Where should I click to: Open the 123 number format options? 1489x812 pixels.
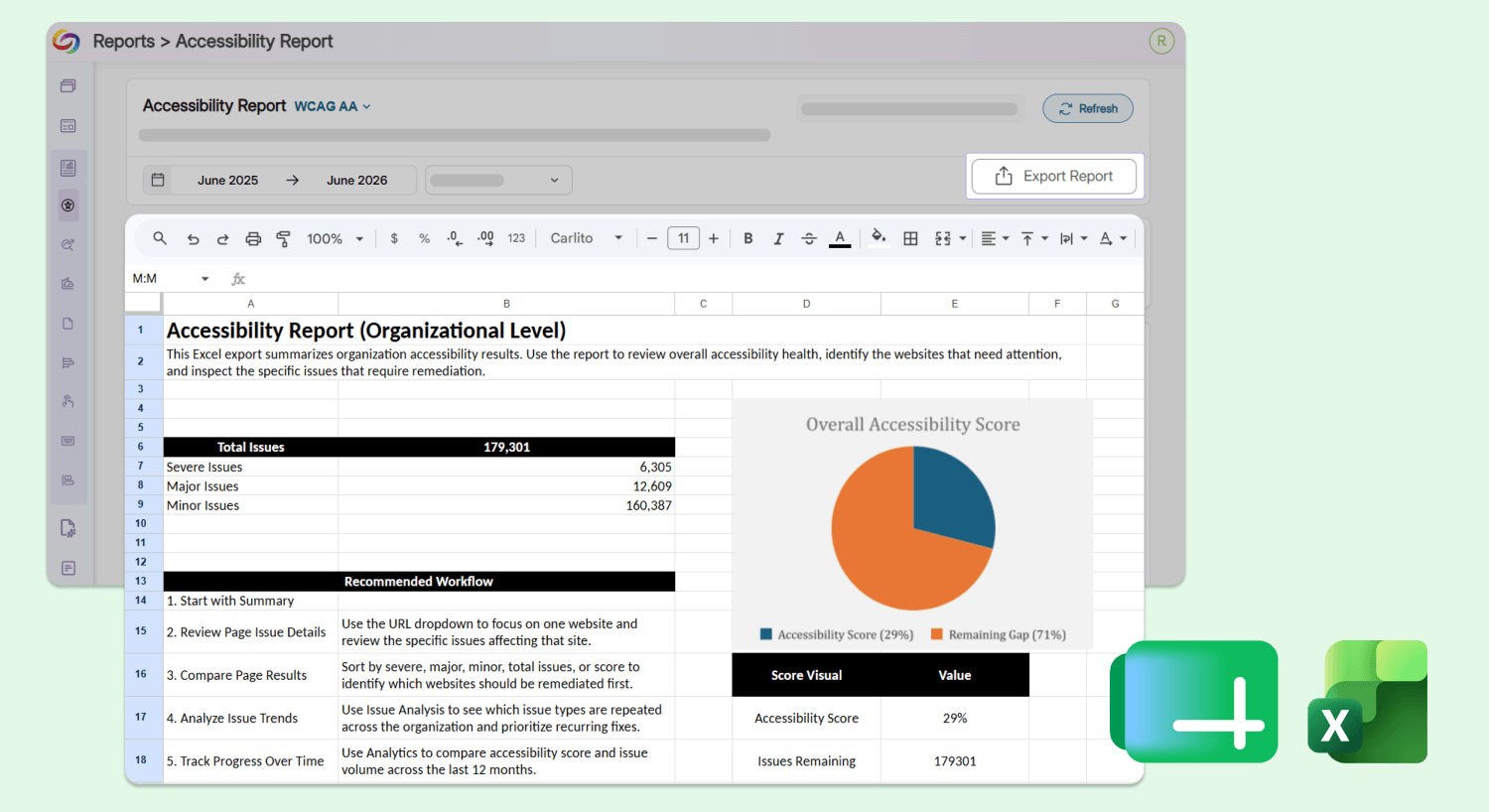(x=516, y=238)
